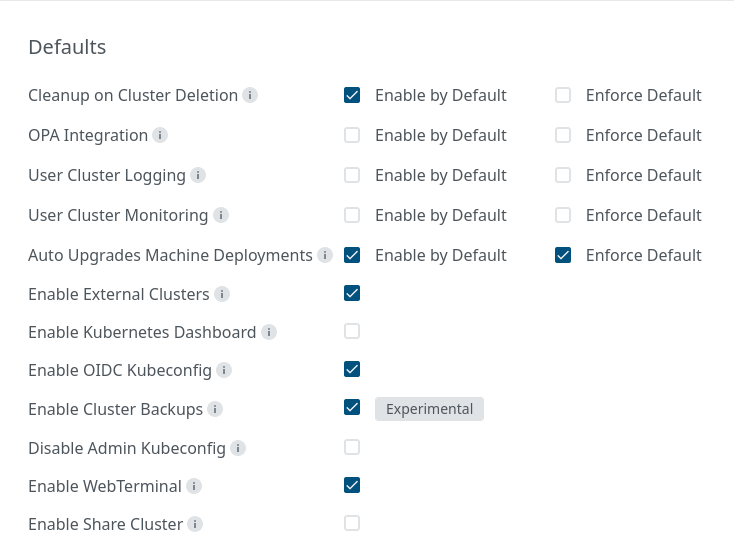The image size is (734, 549).
Task: Check Enforce Default for User Cluster Logging
Action: (563, 175)
